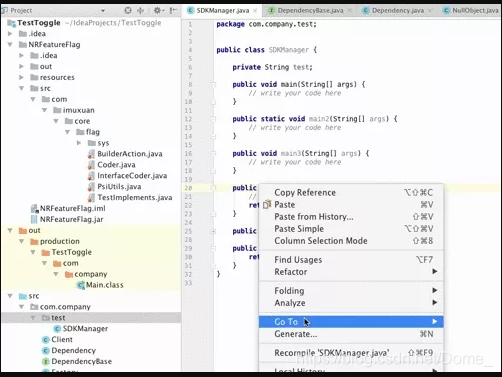Viewport: 502px width, 377px height.
Task: Choose Paste from History menu item
Action: pyautogui.click(x=351, y=217)
